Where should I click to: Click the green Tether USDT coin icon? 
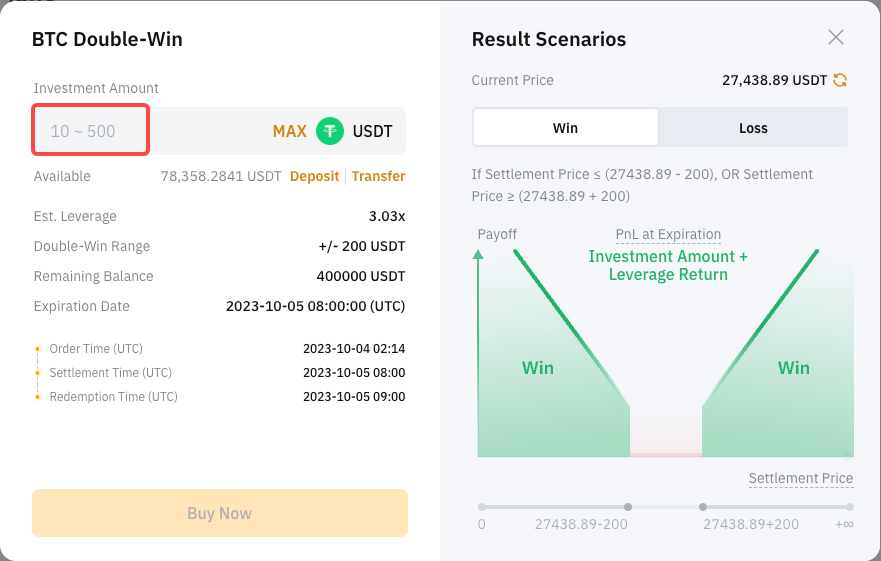(330, 131)
